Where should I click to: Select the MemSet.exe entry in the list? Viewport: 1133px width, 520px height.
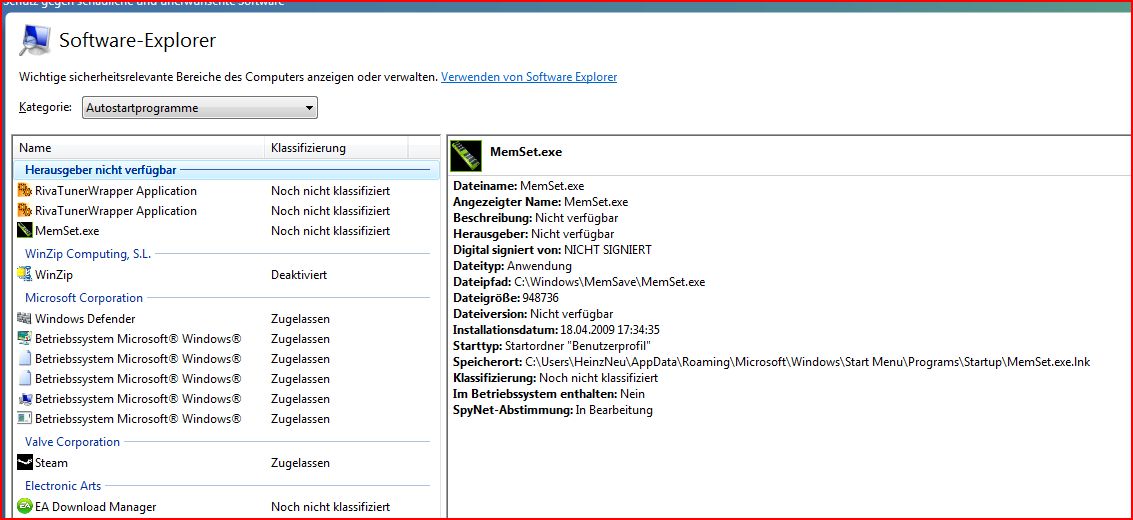(66, 231)
